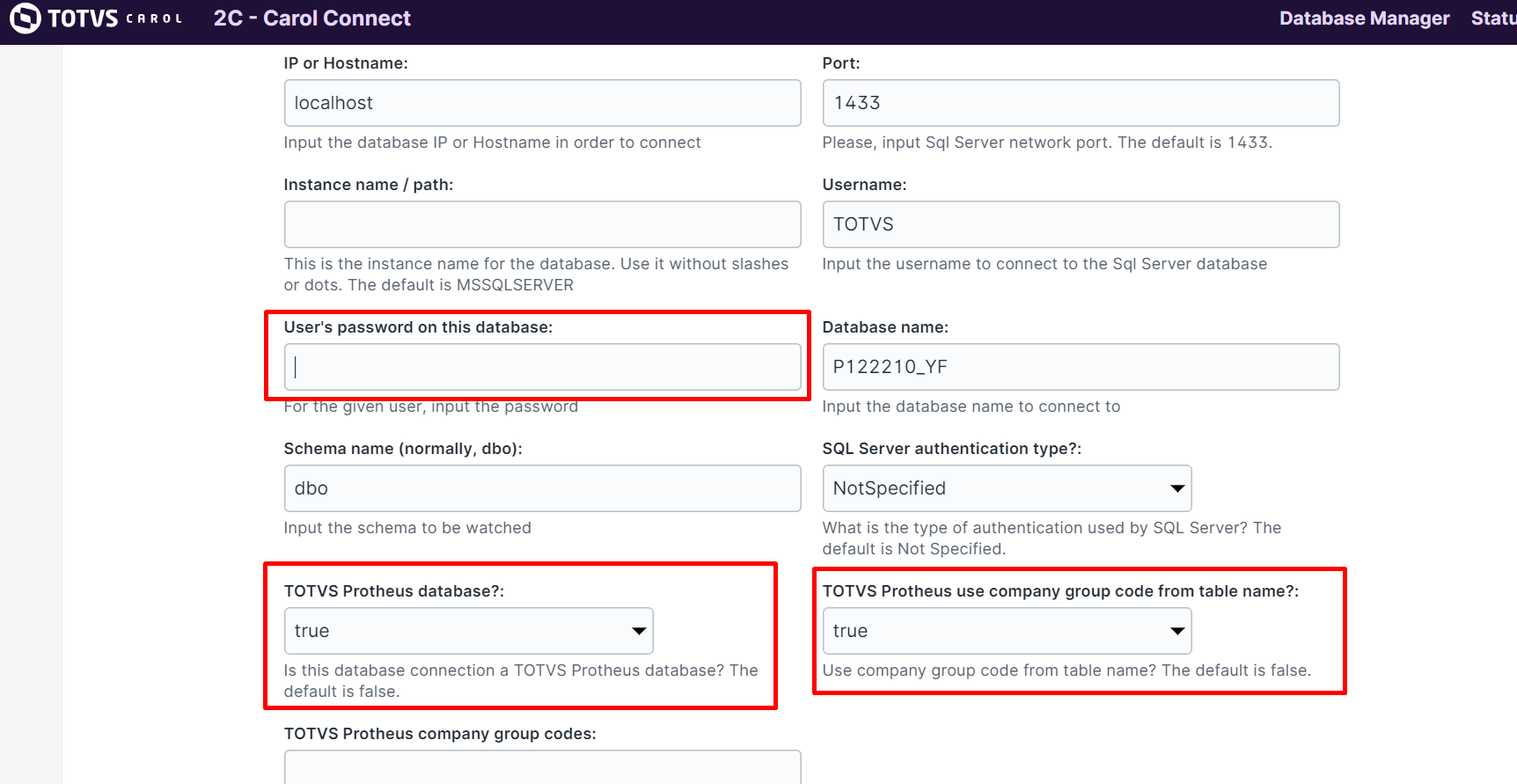Viewport: 1517px width, 784px height.
Task: Click the Username label text
Action: pyautogui.click(x=863, y=185)
